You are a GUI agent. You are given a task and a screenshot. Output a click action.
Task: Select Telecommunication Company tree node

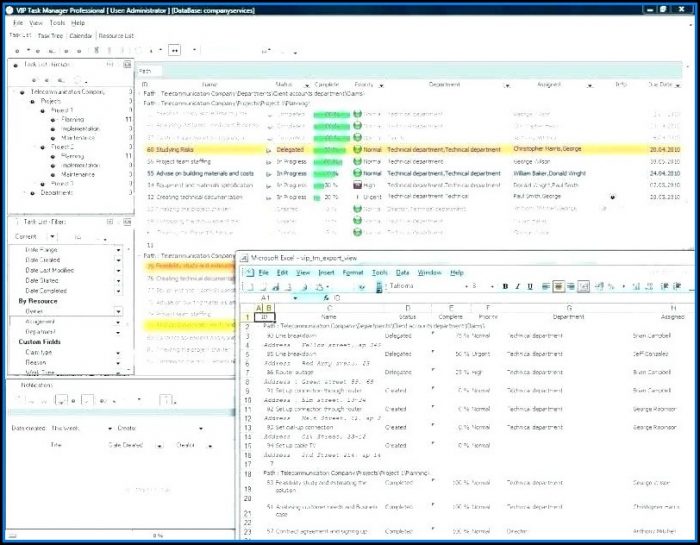[67, 92]
